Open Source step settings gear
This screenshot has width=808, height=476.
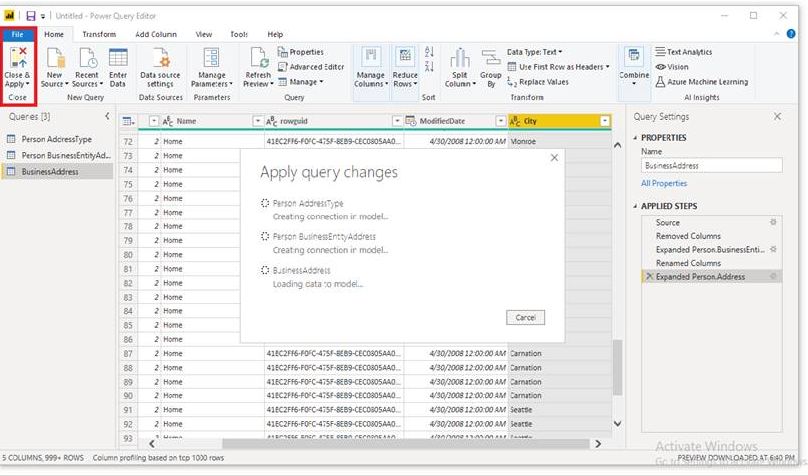tap(773, 222)
